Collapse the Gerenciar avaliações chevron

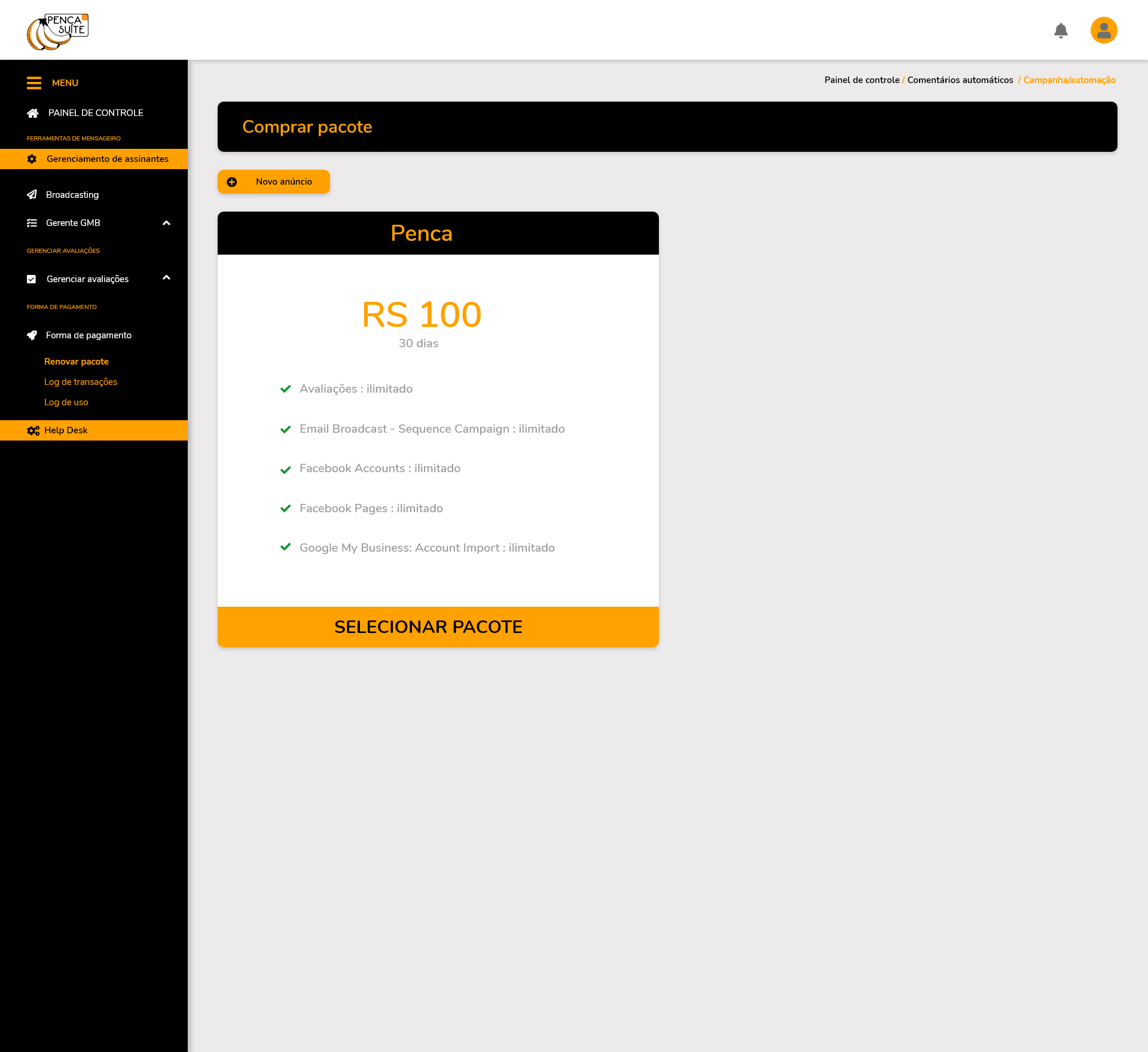[x=166, y=277]
